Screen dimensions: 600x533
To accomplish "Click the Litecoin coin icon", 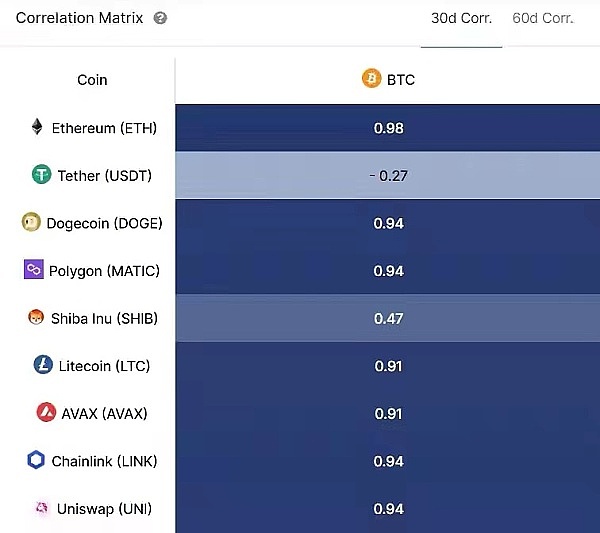I will [x=43, y=365].
